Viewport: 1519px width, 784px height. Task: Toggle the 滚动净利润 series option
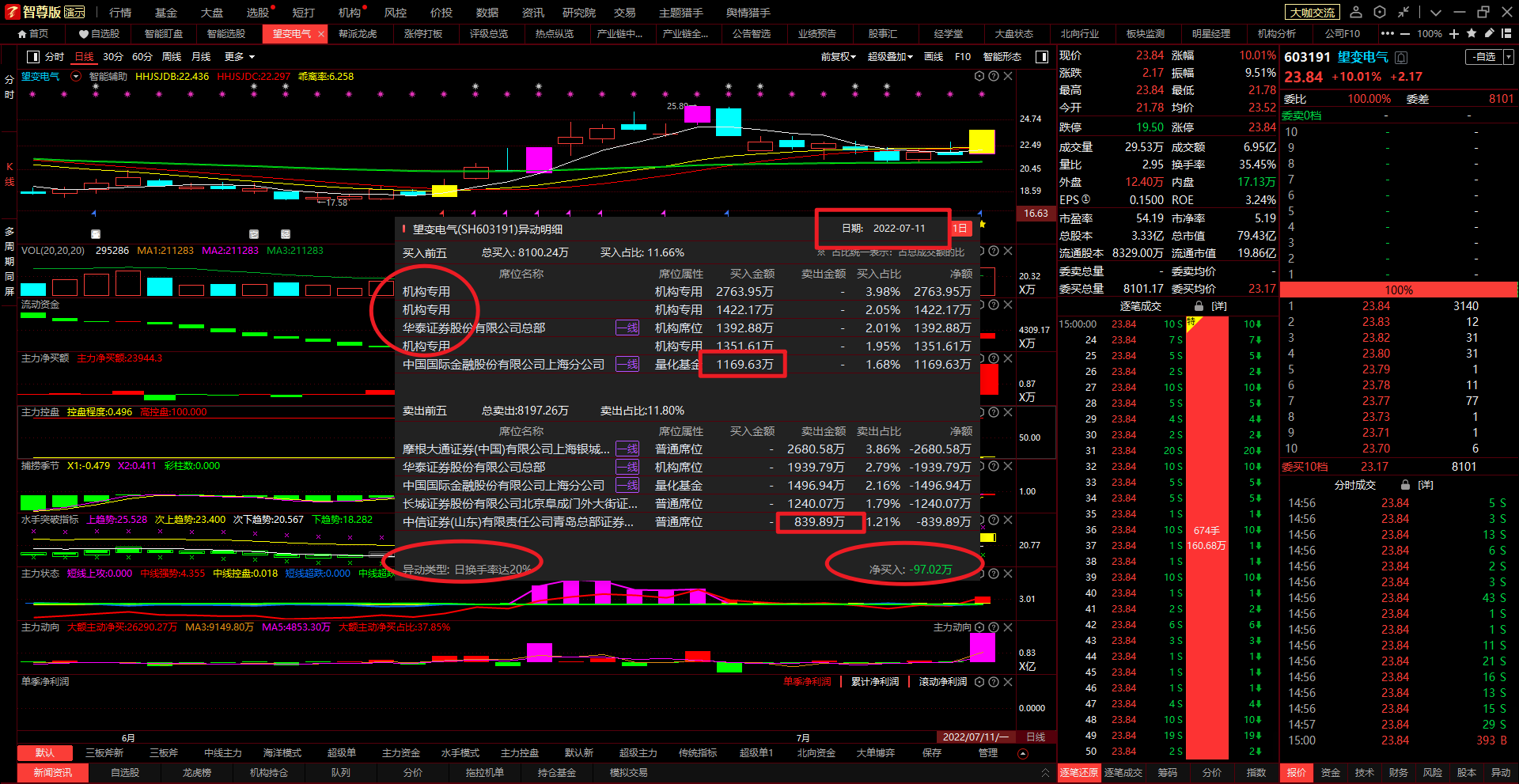pyautogui.click(x=943, y=681)
